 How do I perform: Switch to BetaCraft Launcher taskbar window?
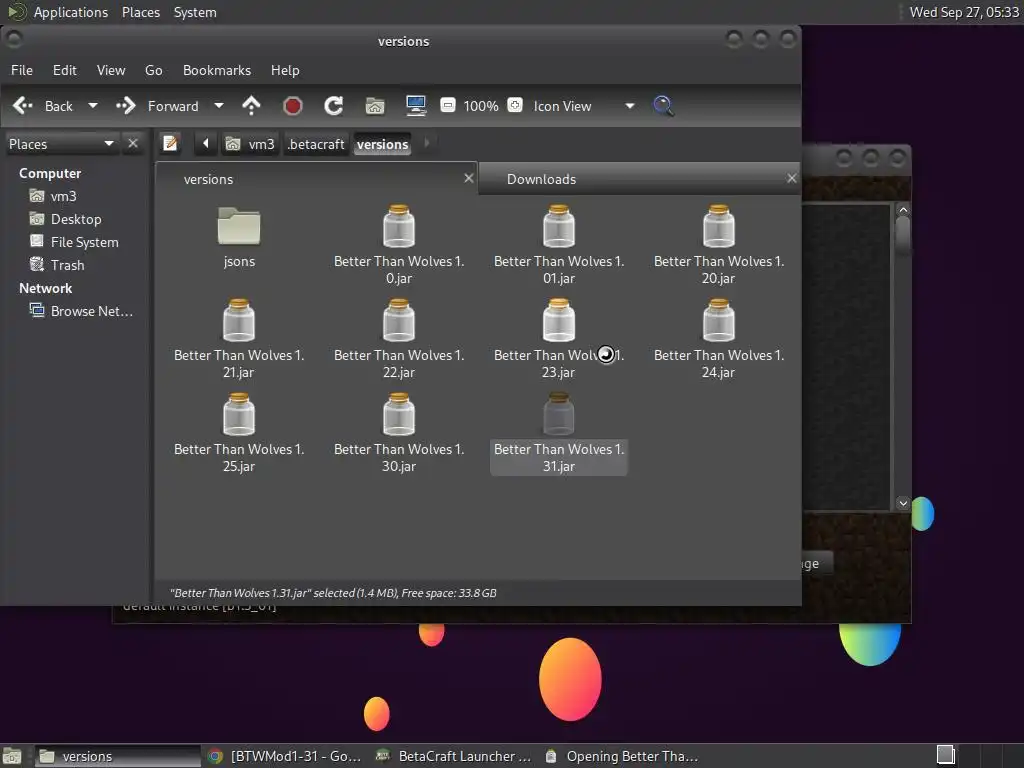click(455, 756)
